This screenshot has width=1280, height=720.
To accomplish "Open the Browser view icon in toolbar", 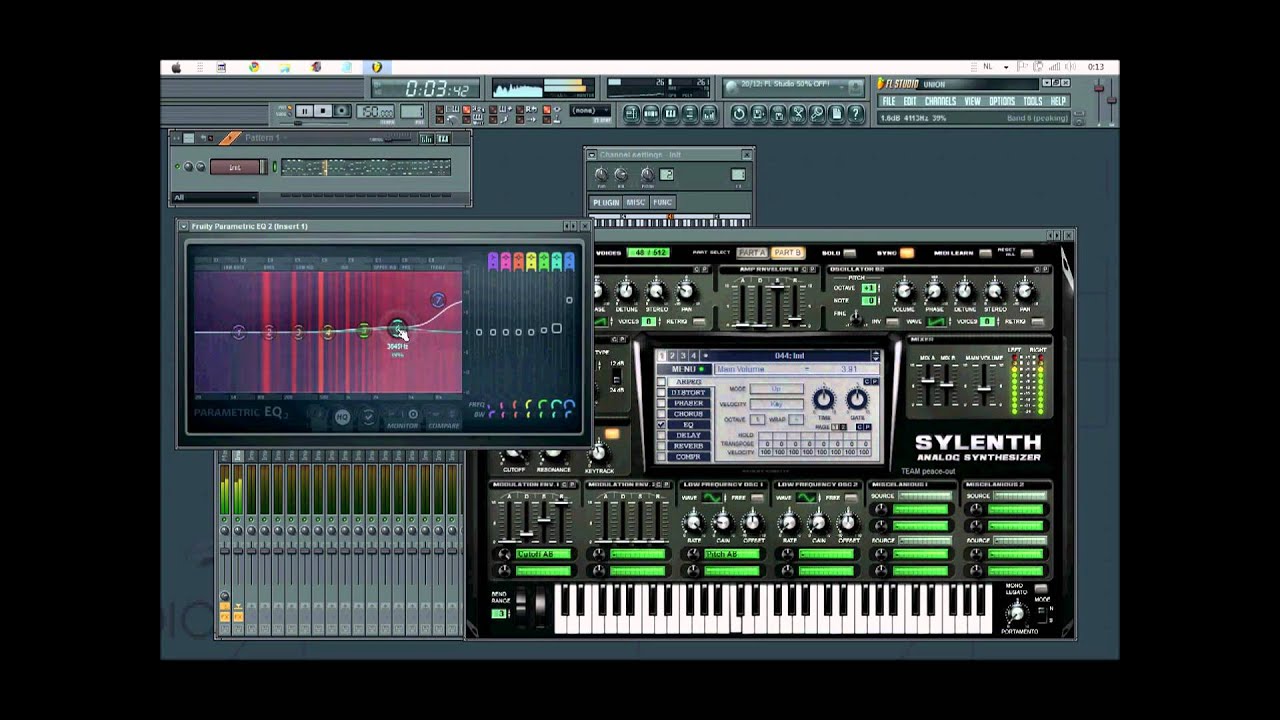I will click(x=690, y=114).
